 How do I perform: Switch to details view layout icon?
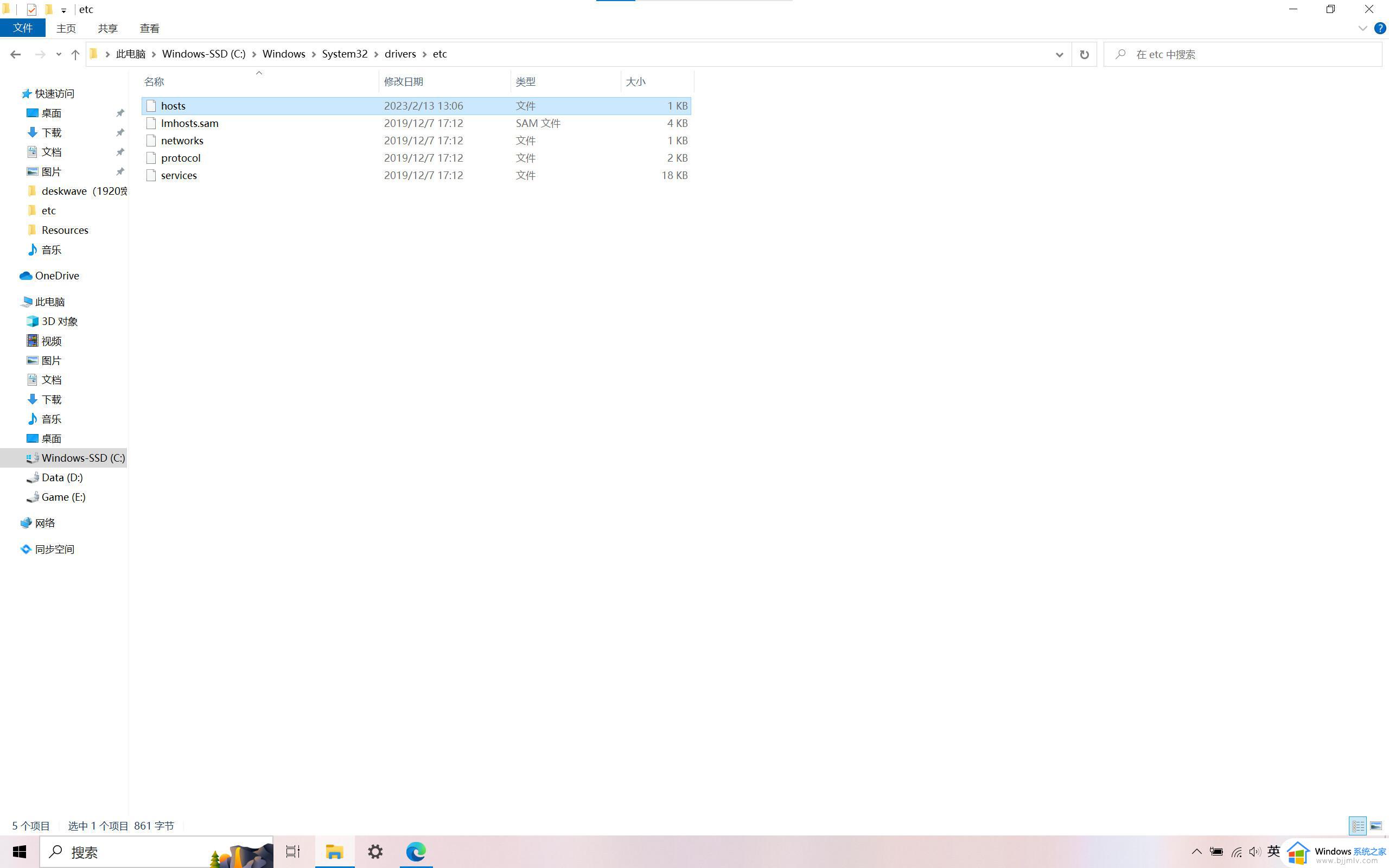click(1358, 826)
